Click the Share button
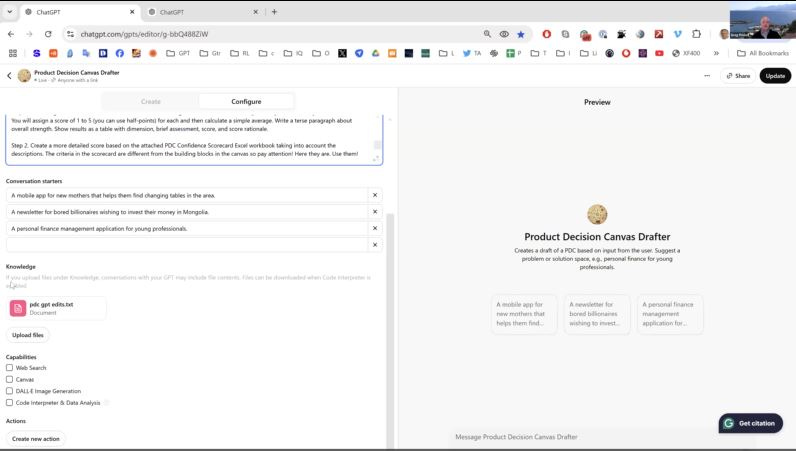 point(738,76)
